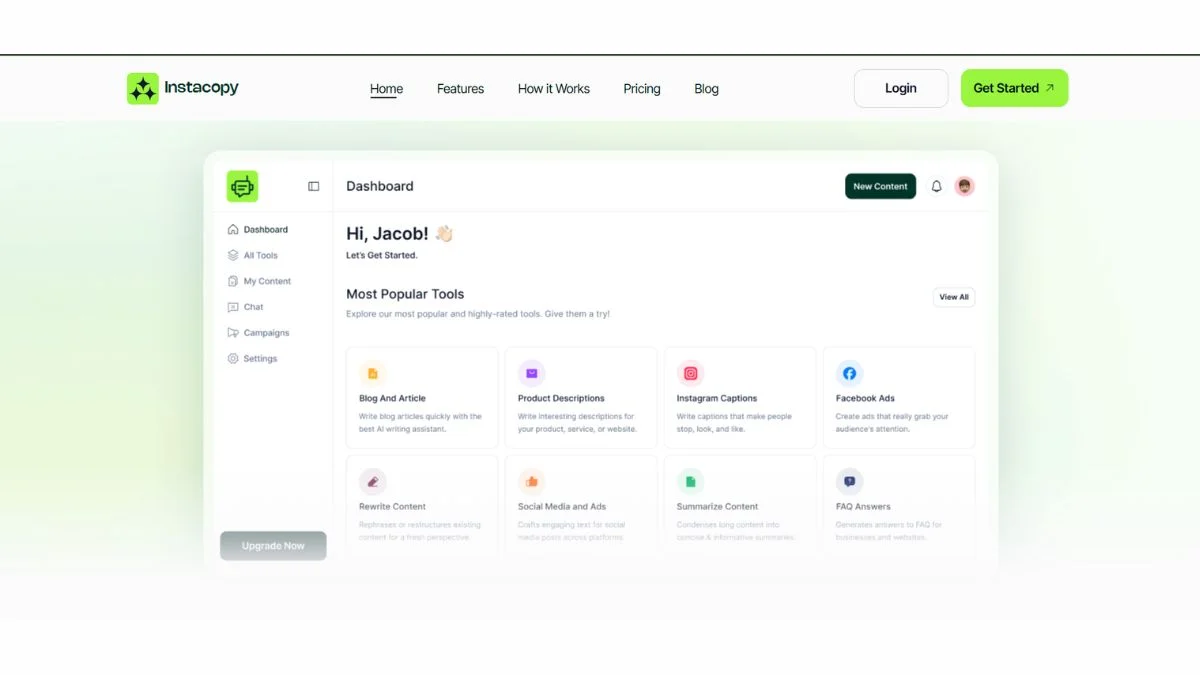Select Dashboard in the sidebar
The width and height of the screenshot is (1200, 675).
click(266, 229)
